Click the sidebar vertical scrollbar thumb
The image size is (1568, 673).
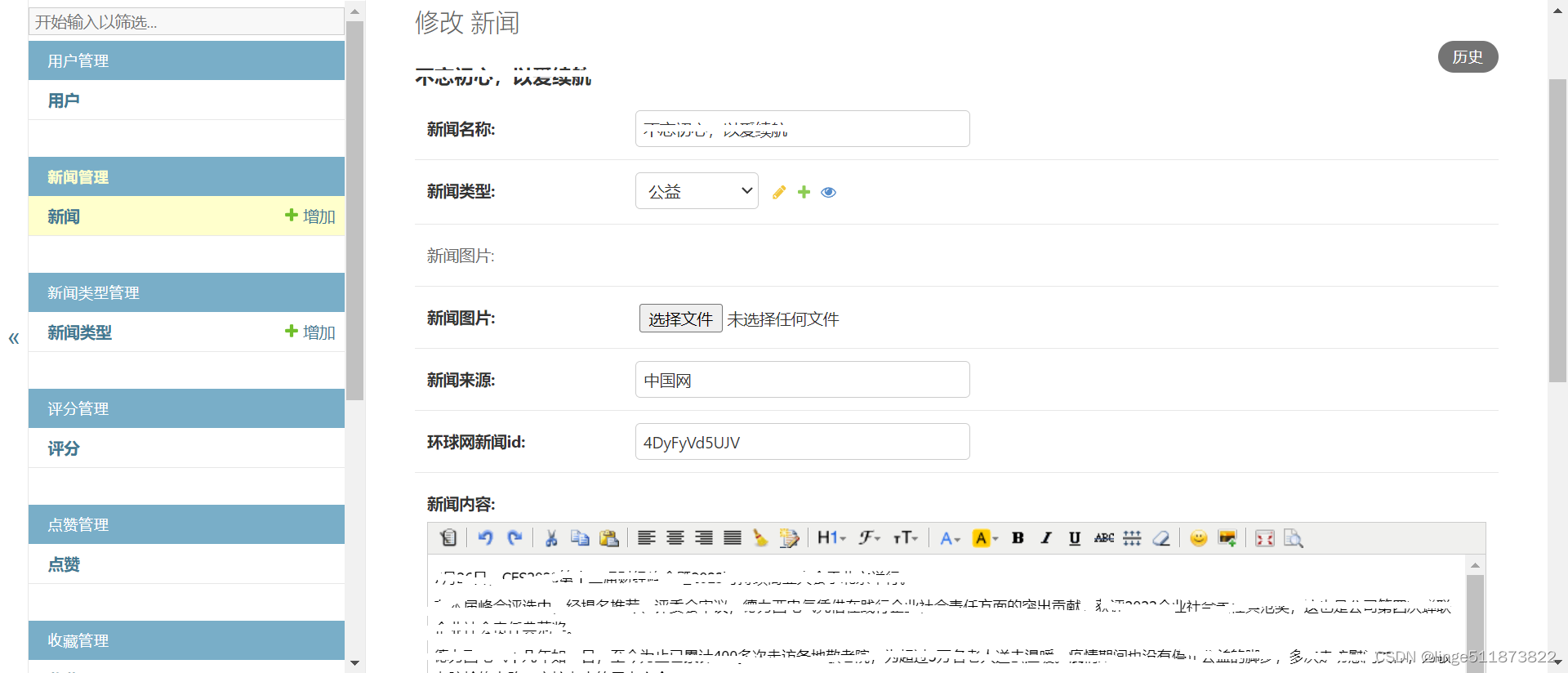coord(354,211)
